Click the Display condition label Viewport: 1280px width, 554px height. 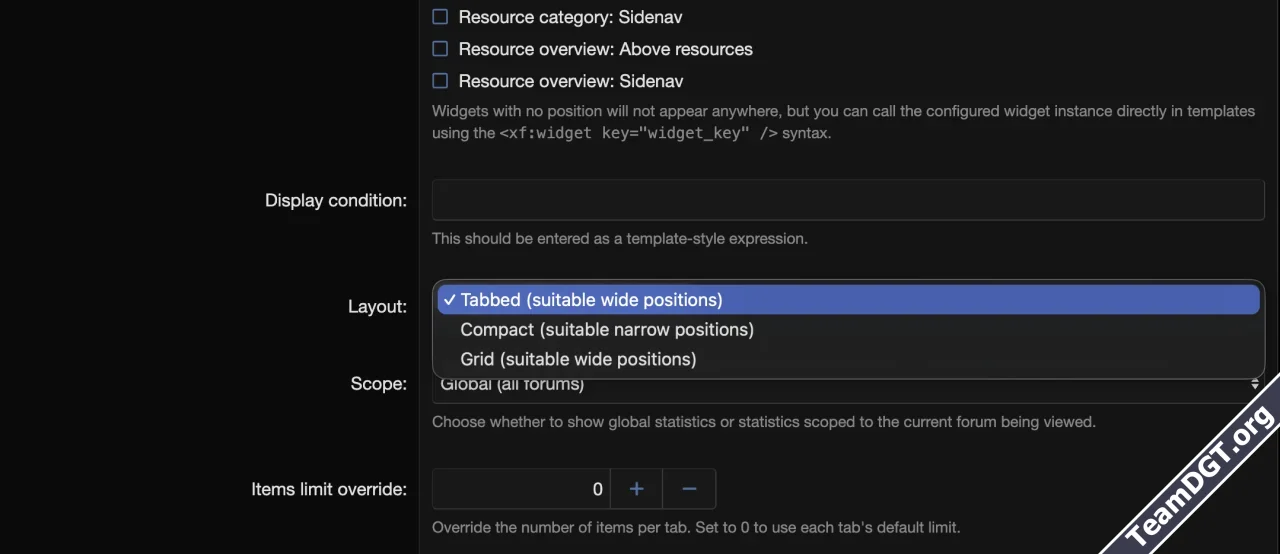coord(335,200)
